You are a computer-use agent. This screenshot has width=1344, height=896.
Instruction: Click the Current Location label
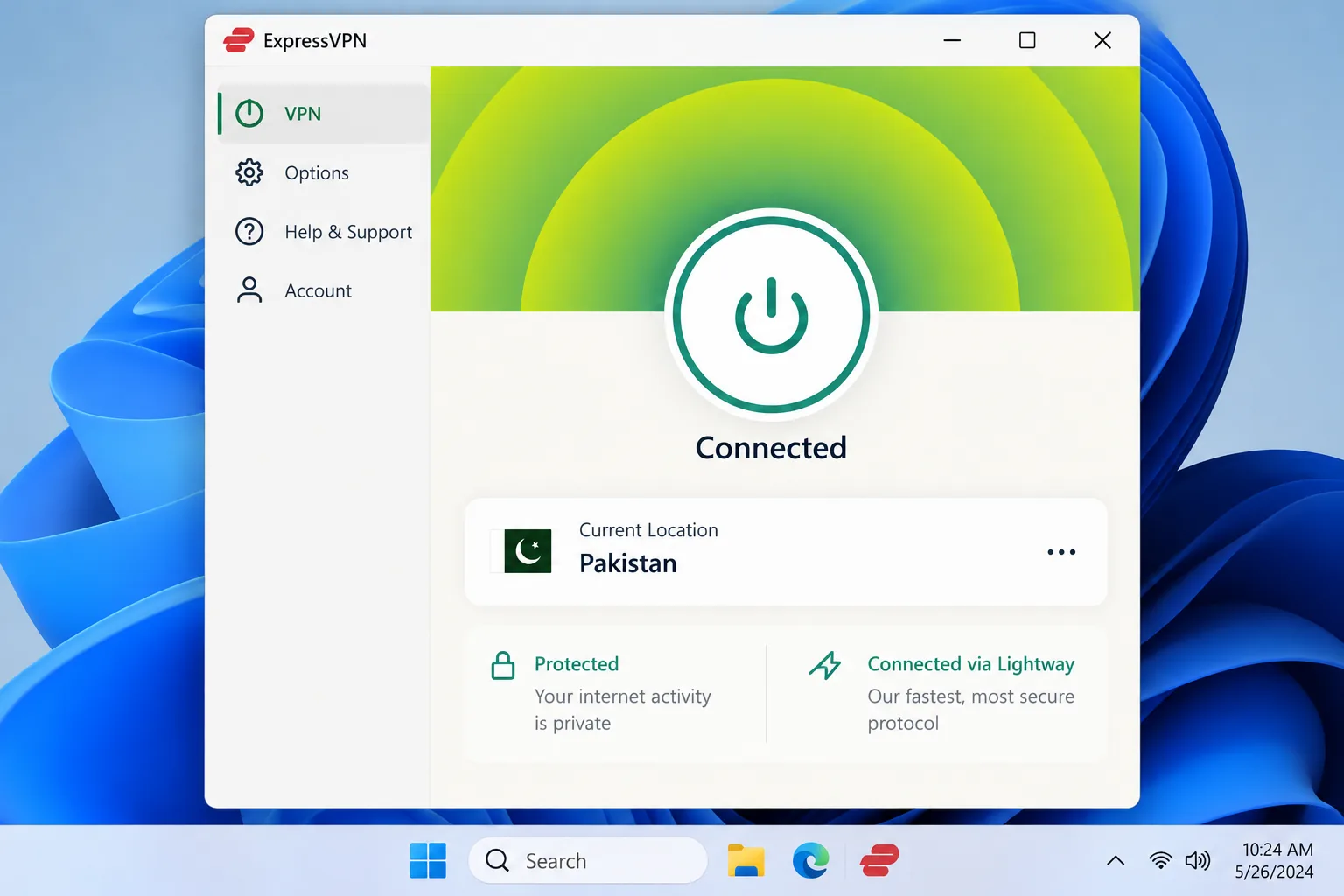[x=648, y=530]
